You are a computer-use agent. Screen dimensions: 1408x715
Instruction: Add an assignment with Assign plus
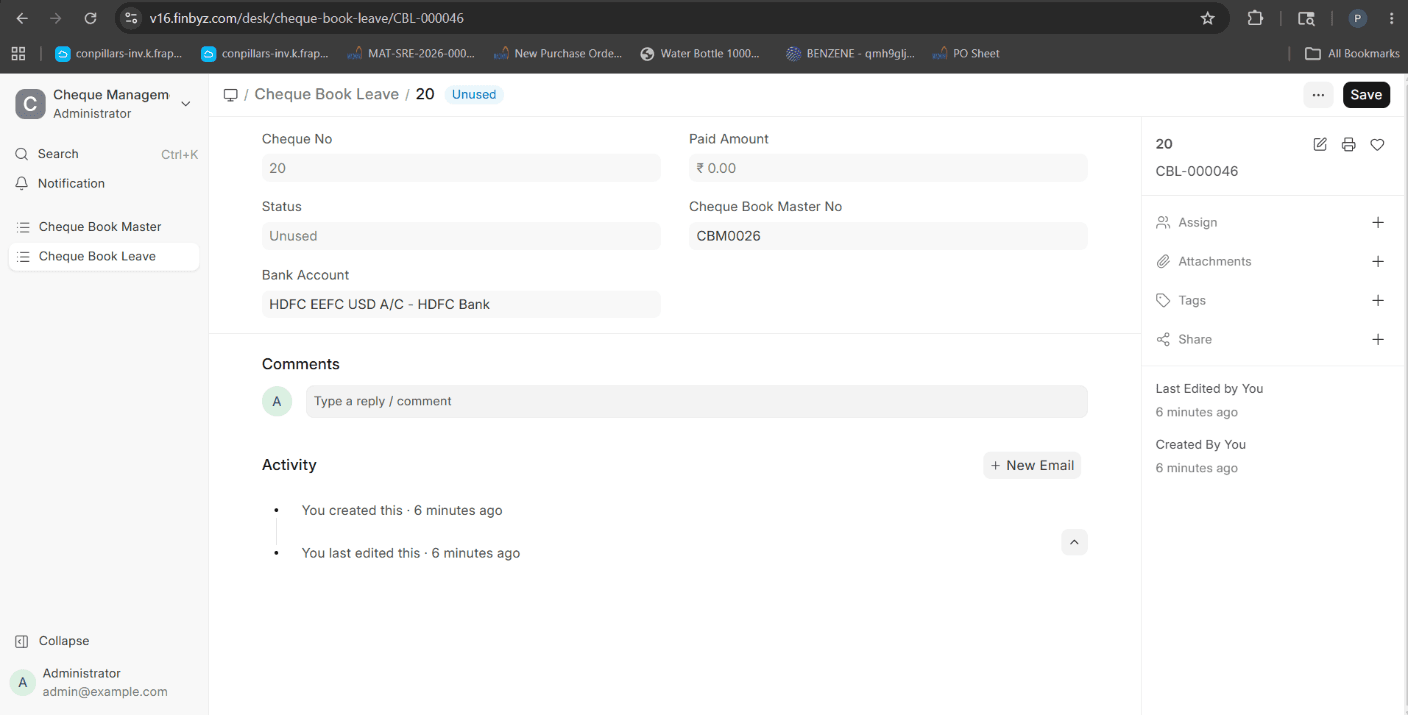1378,222
